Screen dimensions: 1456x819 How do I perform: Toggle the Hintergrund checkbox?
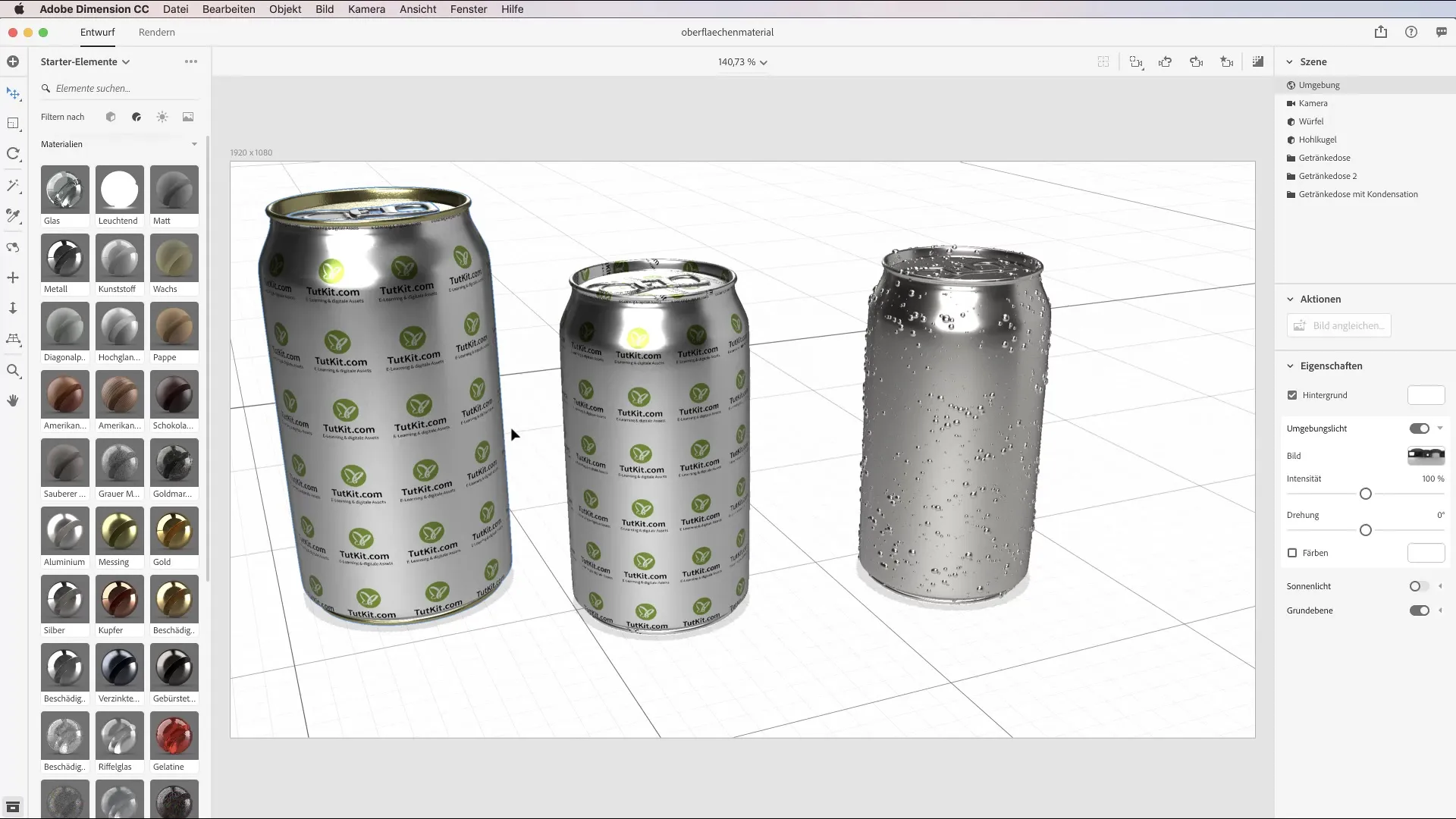click(x=1292, y=395)
